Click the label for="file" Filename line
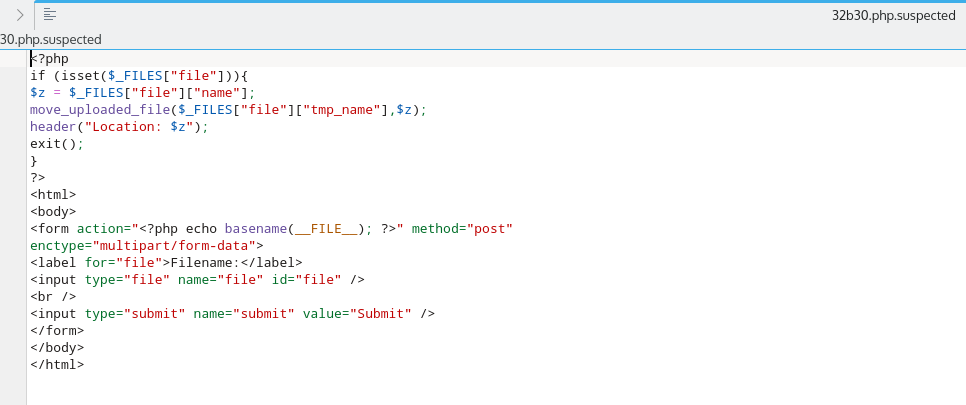The height and width of the screenshot is (405, 966). tap(166, 263)
